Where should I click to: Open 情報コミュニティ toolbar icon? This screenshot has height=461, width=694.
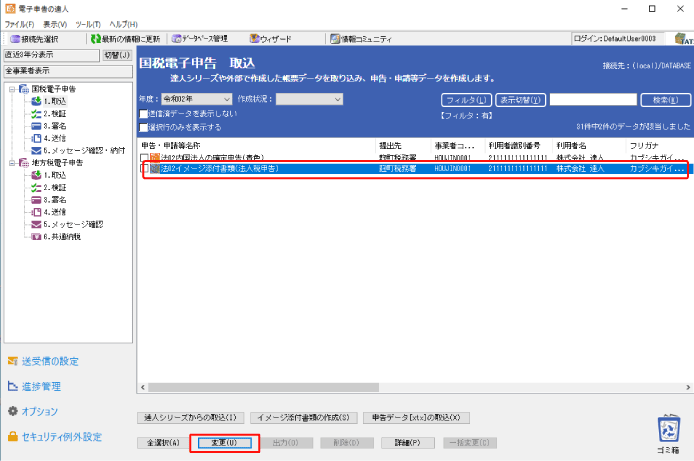click(x=335, y=39)
